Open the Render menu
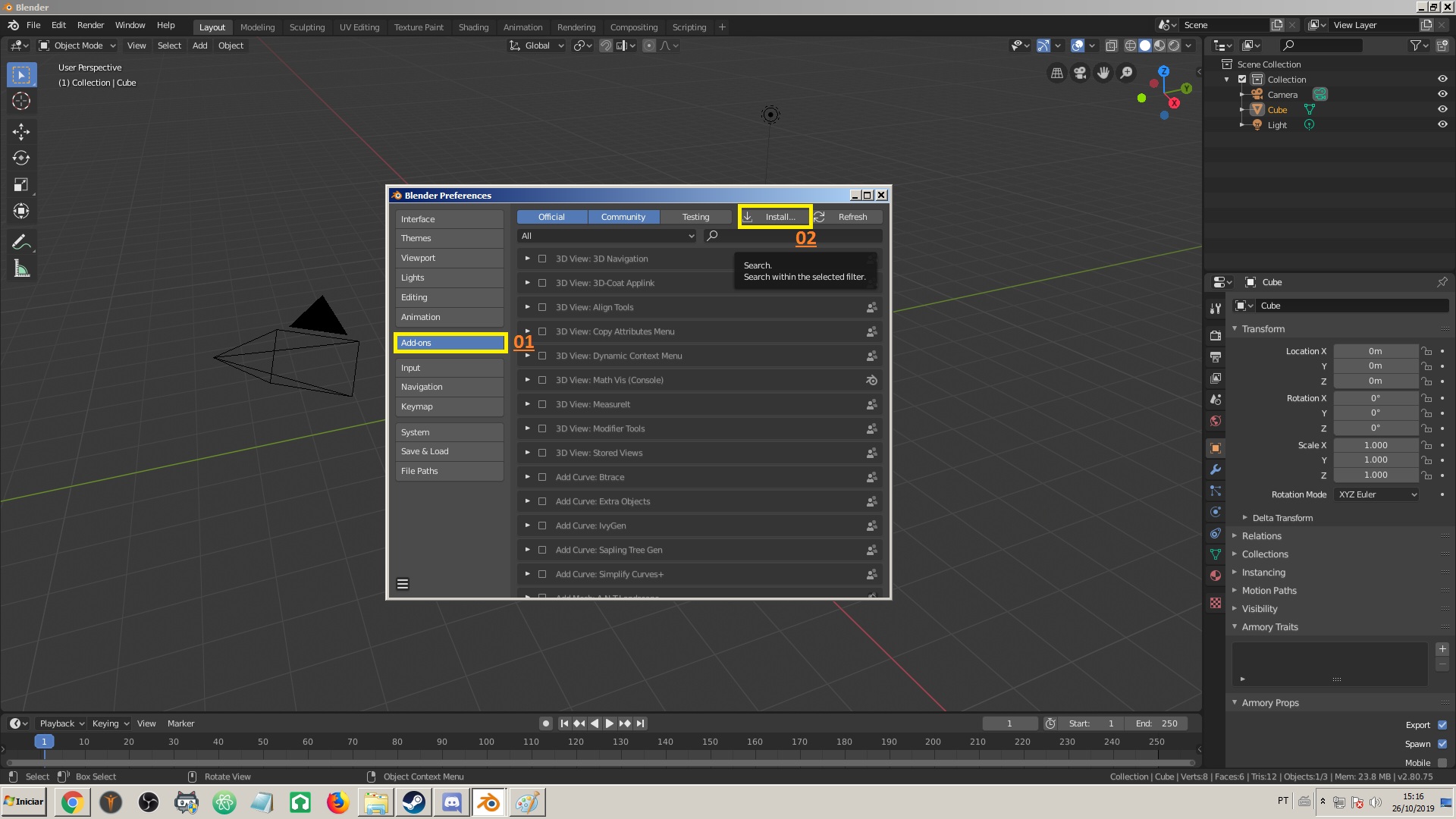The height and width of the screenshot is (819, 1456). 90,25
